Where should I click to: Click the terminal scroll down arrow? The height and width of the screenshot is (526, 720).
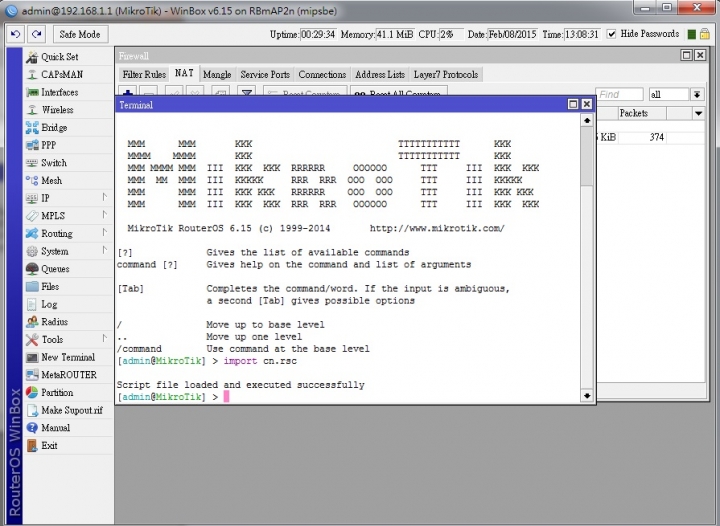(586, 395)
